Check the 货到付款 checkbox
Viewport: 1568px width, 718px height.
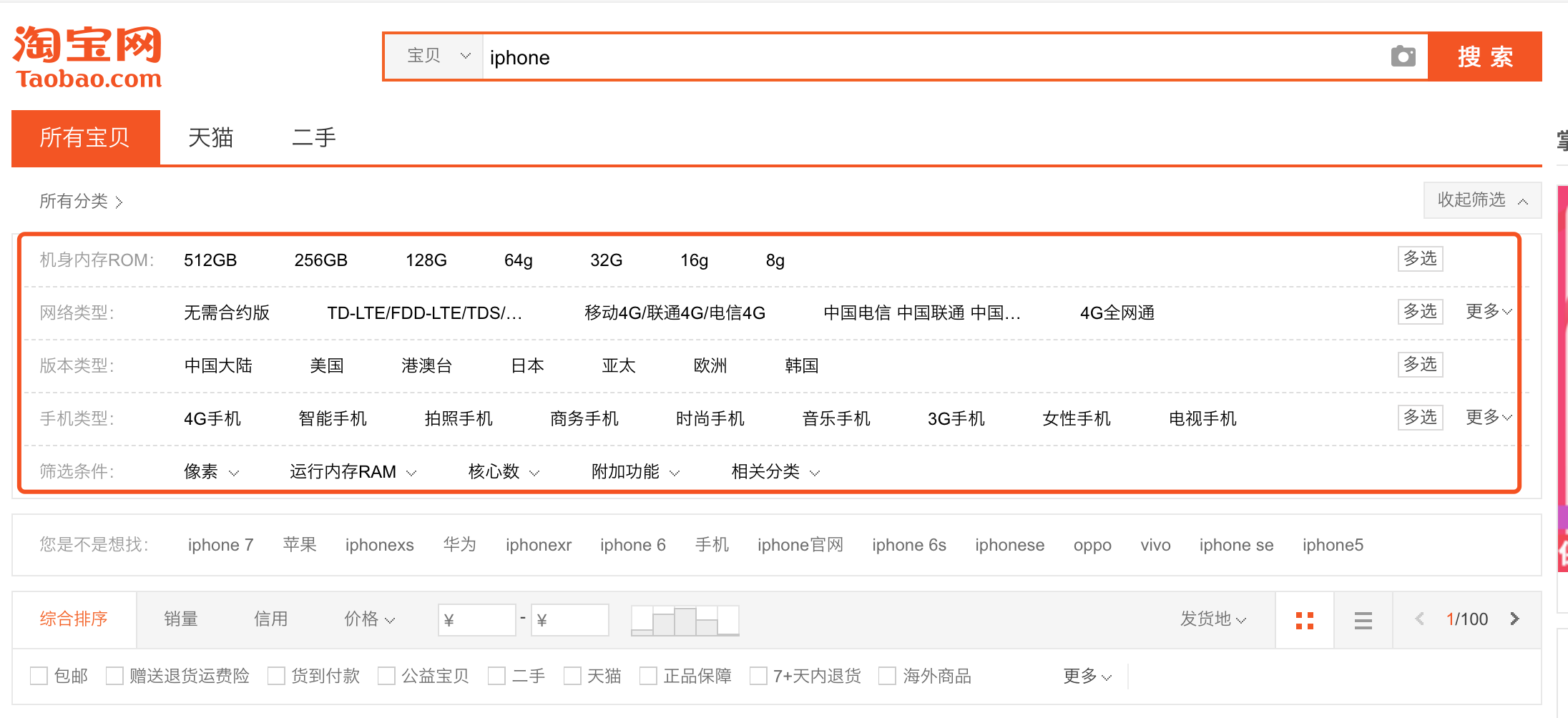[276, 676]
